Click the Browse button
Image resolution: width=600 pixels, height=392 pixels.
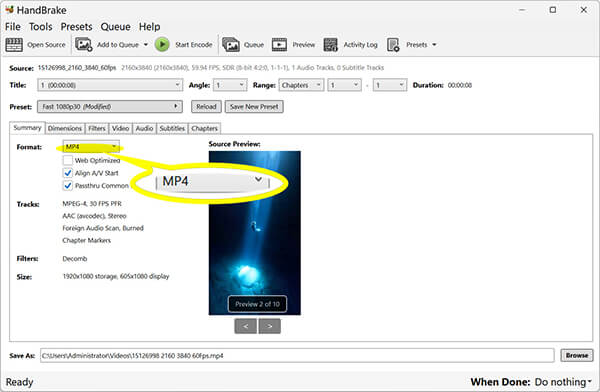(577, 355)
